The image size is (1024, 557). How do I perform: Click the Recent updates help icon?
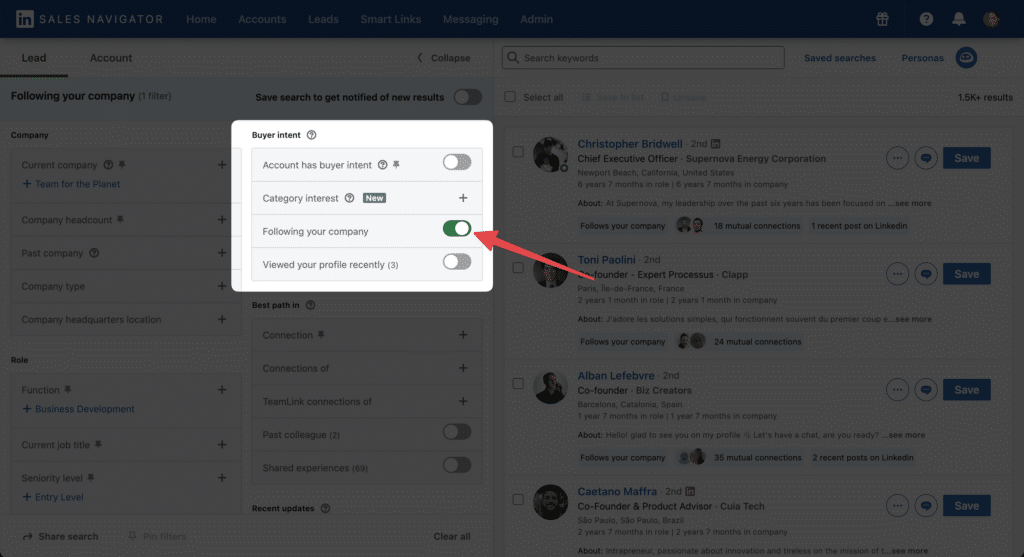[x=325, y=508]
